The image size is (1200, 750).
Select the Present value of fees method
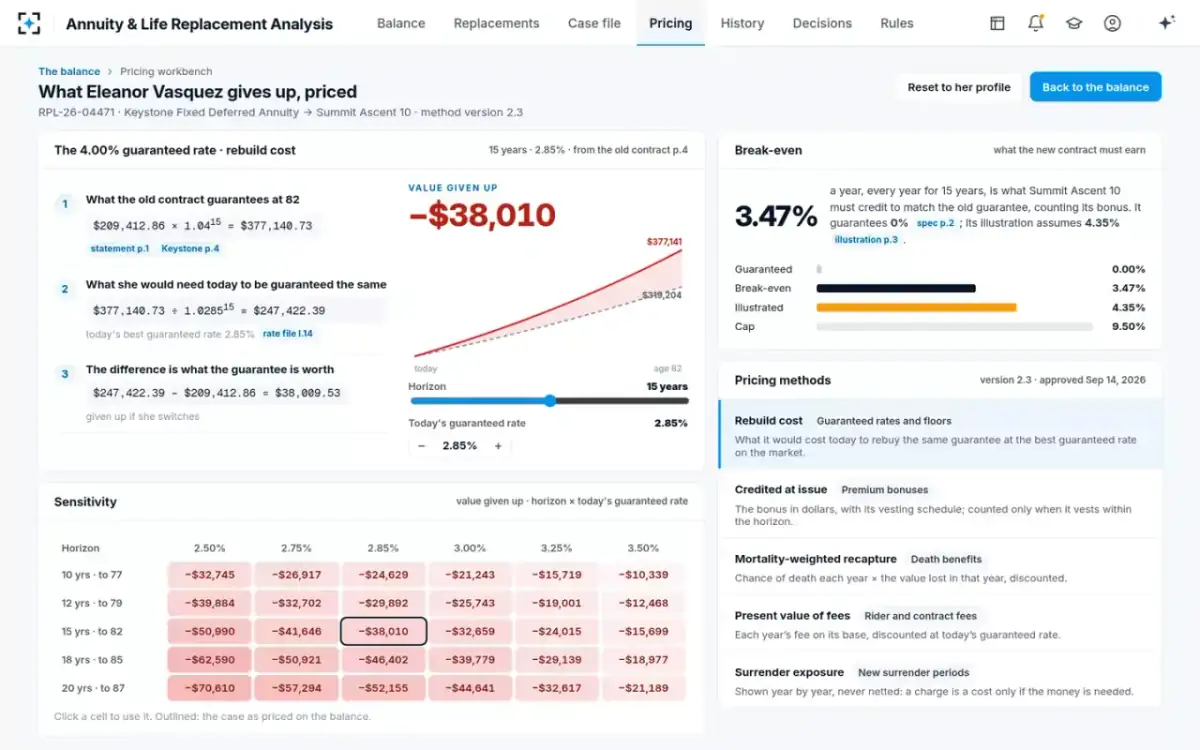click(940, 625)
